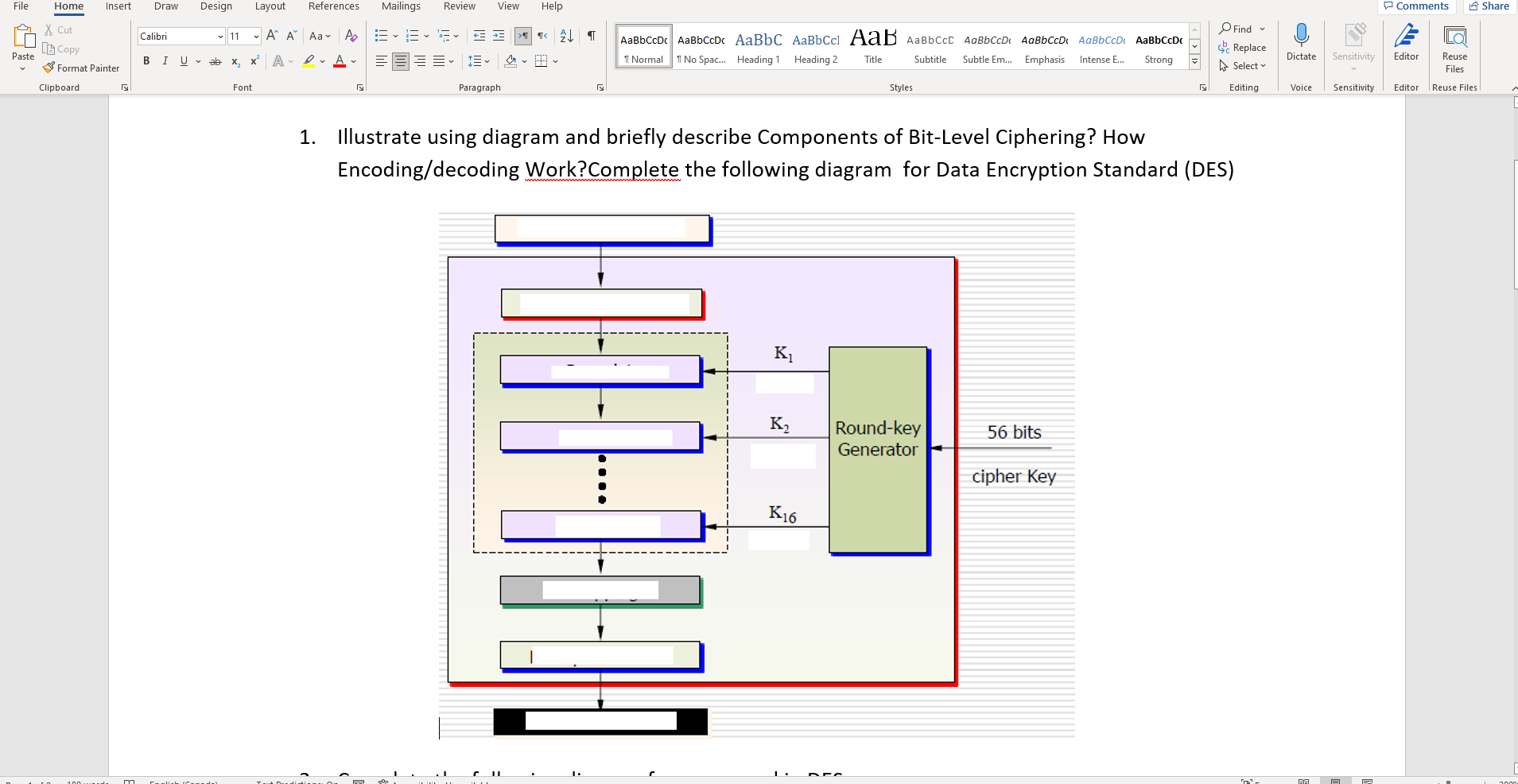Viewport: 1518px width, 784px height.
Task: Select the Format Painter tool
Action: 82,68
